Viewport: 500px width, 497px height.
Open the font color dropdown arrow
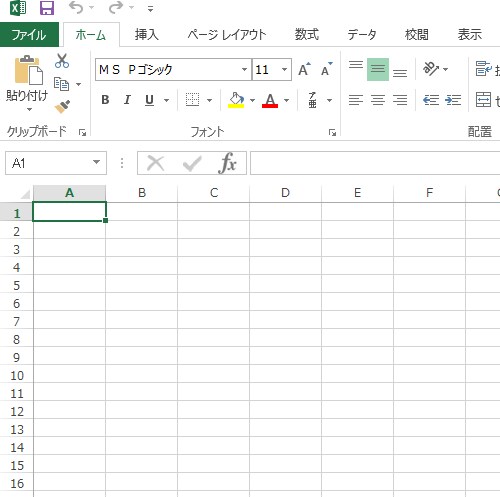tap(287, 100)
